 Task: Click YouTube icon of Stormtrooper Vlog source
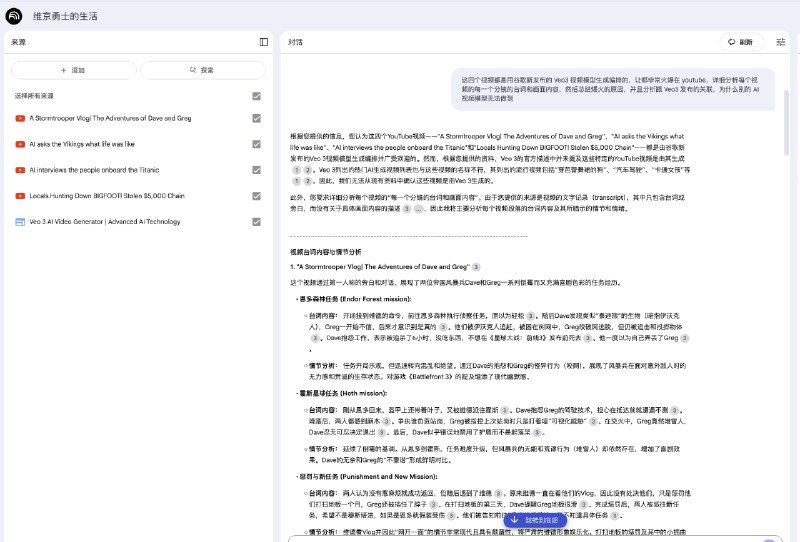click(x=20, y=118)
